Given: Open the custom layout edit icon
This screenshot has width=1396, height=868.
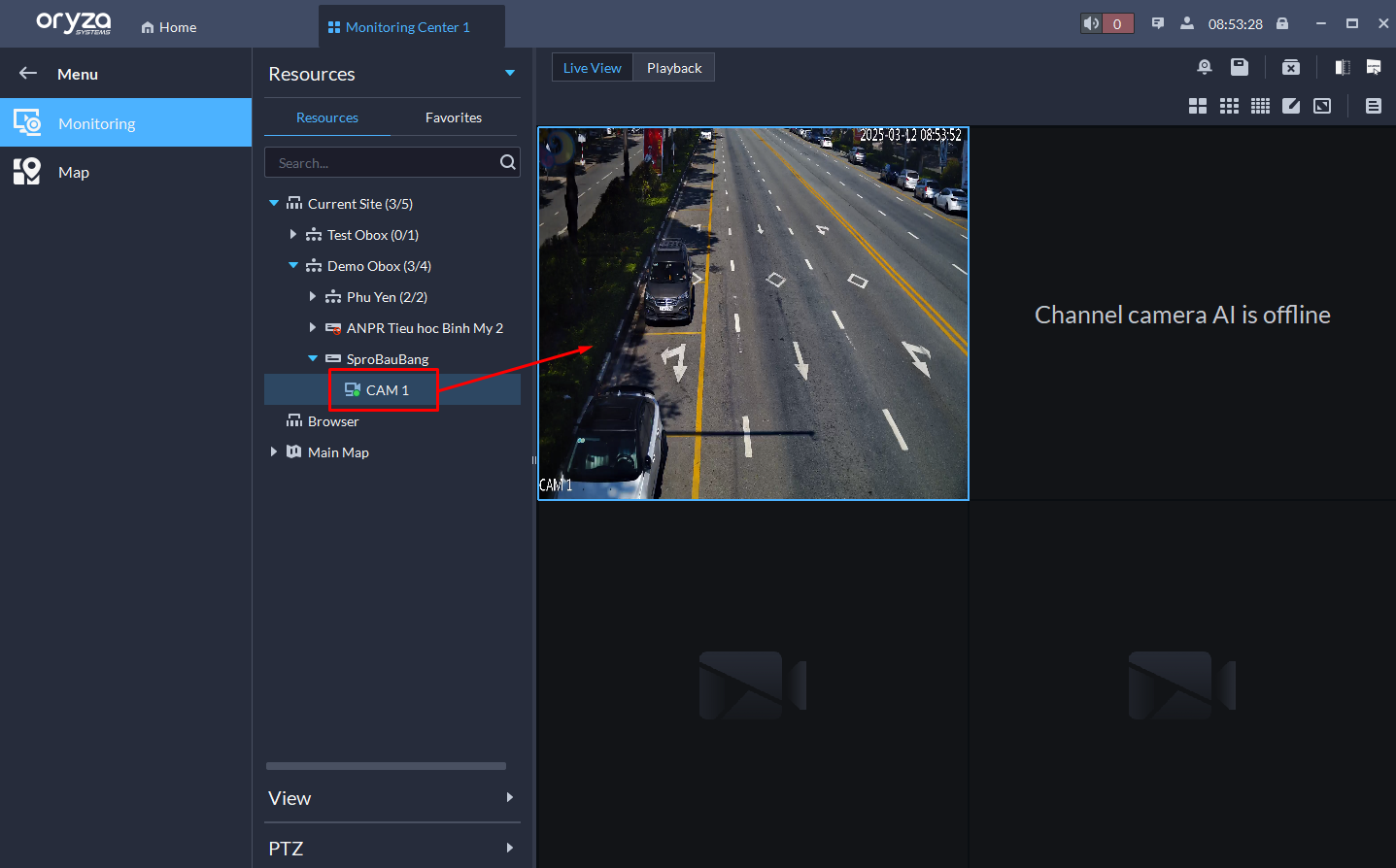Looking at the screenshot, I should pos(1291,106).
